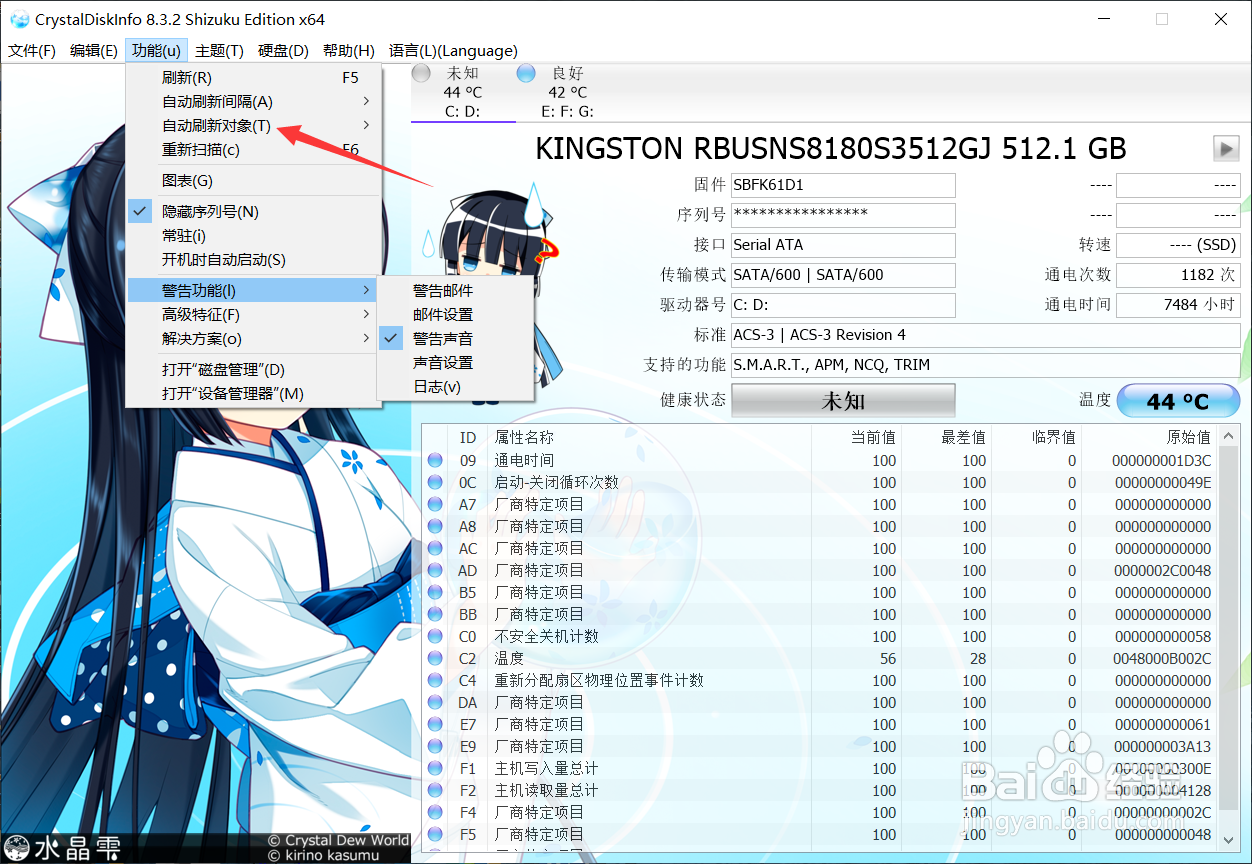This screenshot has height=864, width=1252.
Task: Toggle 警告声音 alert sound option
Action: [x=455, y=339]
